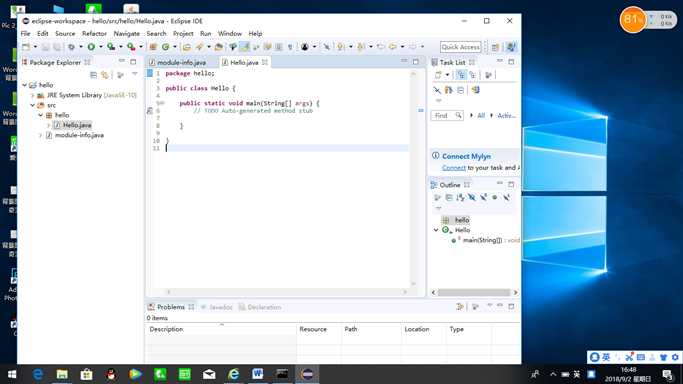Image resolution: width=683 pixels, height=384 pixels.
Task: Toggle Hide Fields in Outline toolbar
Action: pyautogui.click(x=472, y=197)
